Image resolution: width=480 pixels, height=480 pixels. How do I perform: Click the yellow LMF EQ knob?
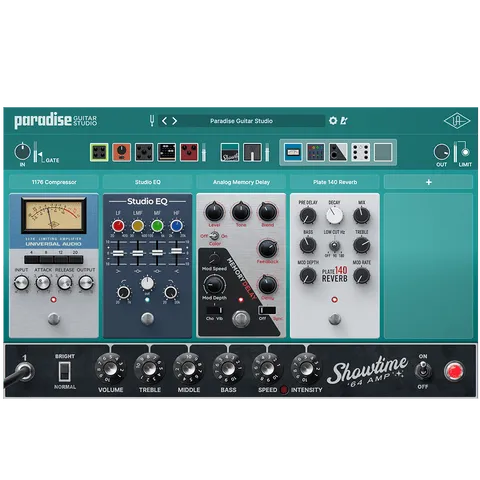click(x=138, y=226)
